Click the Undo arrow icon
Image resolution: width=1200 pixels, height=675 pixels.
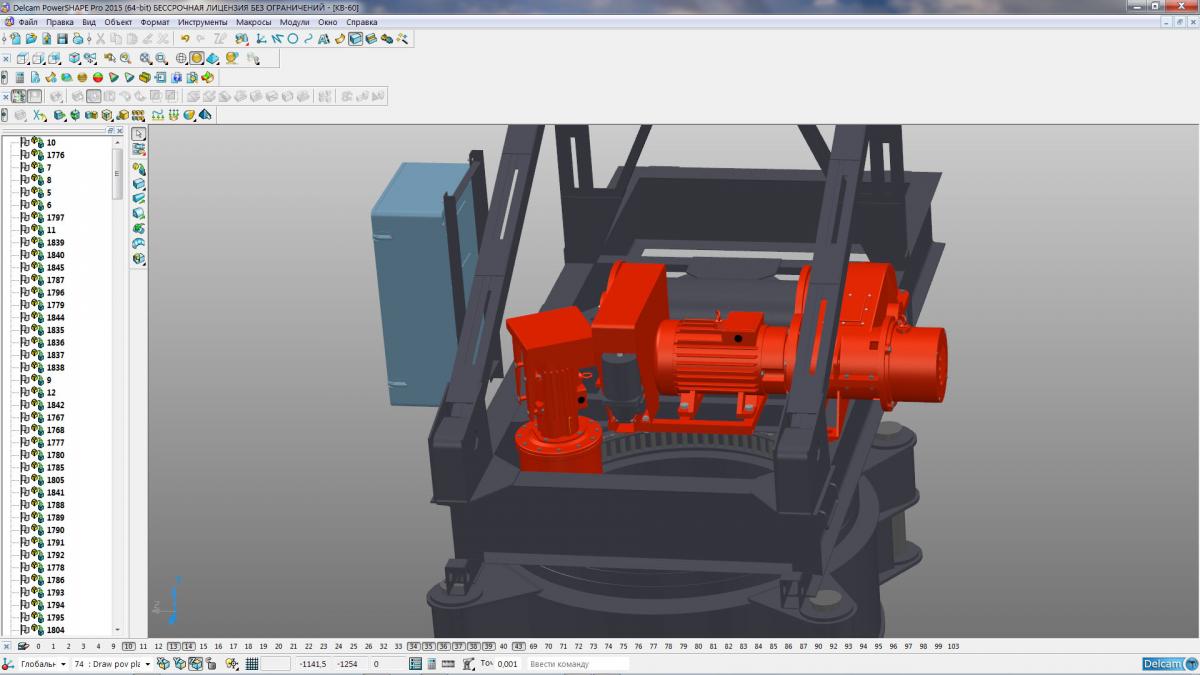185,38
